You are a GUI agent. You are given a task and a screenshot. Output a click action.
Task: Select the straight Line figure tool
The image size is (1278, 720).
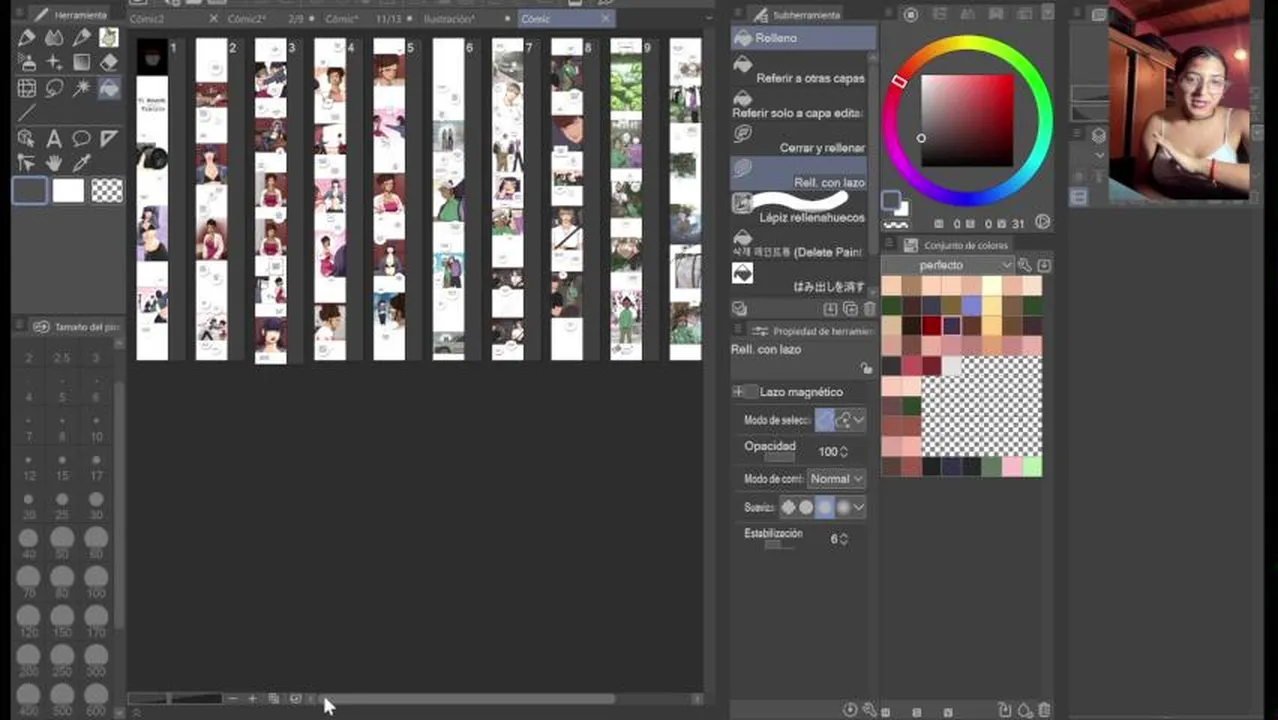point(27,113)
